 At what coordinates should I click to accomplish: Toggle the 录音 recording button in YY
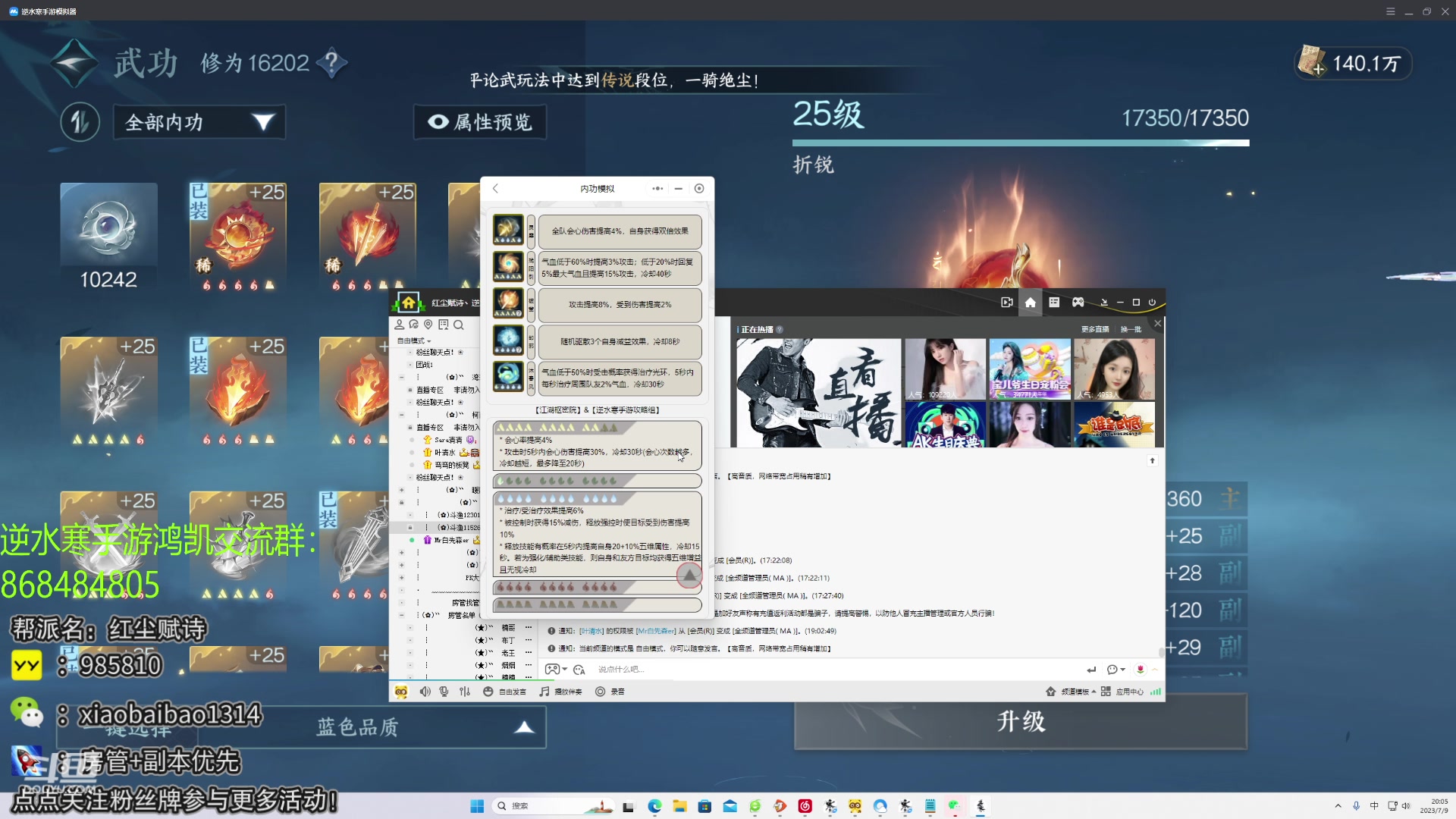(x=610, y=692)
